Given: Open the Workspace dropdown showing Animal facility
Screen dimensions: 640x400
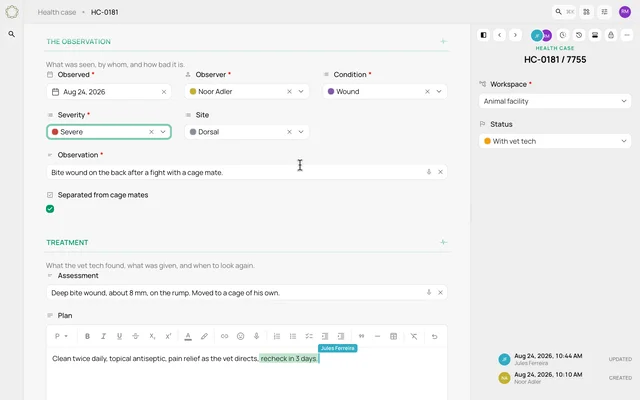Looking at the screenshot, I should [x=555, y=101].
